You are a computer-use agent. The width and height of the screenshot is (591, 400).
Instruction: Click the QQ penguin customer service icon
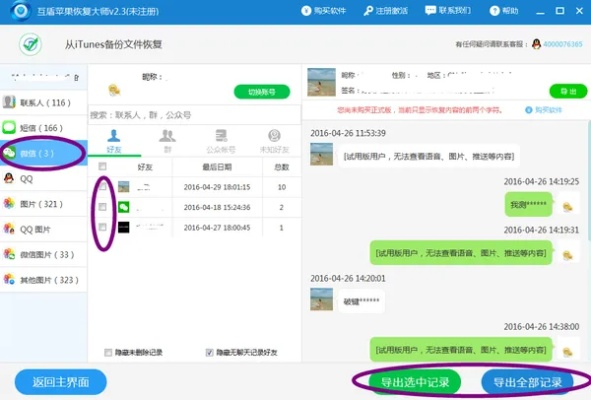536,44
